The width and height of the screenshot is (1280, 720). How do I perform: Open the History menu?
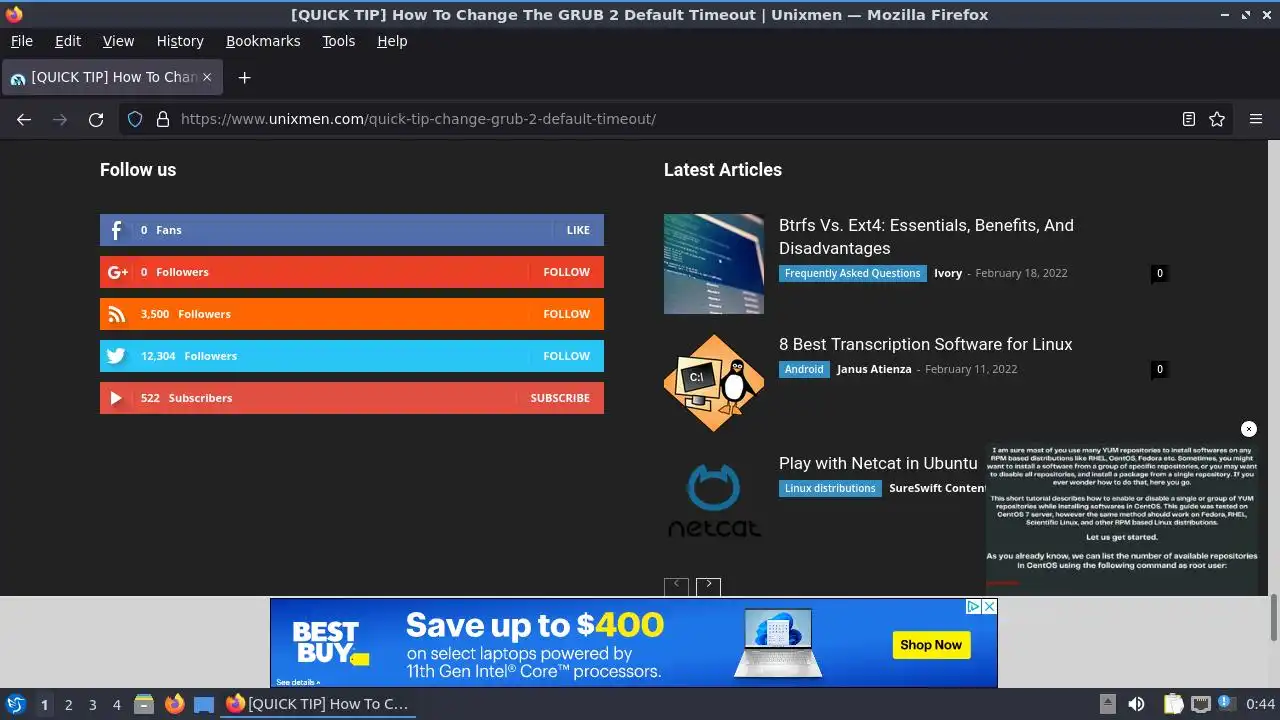(x=180, y=41)
